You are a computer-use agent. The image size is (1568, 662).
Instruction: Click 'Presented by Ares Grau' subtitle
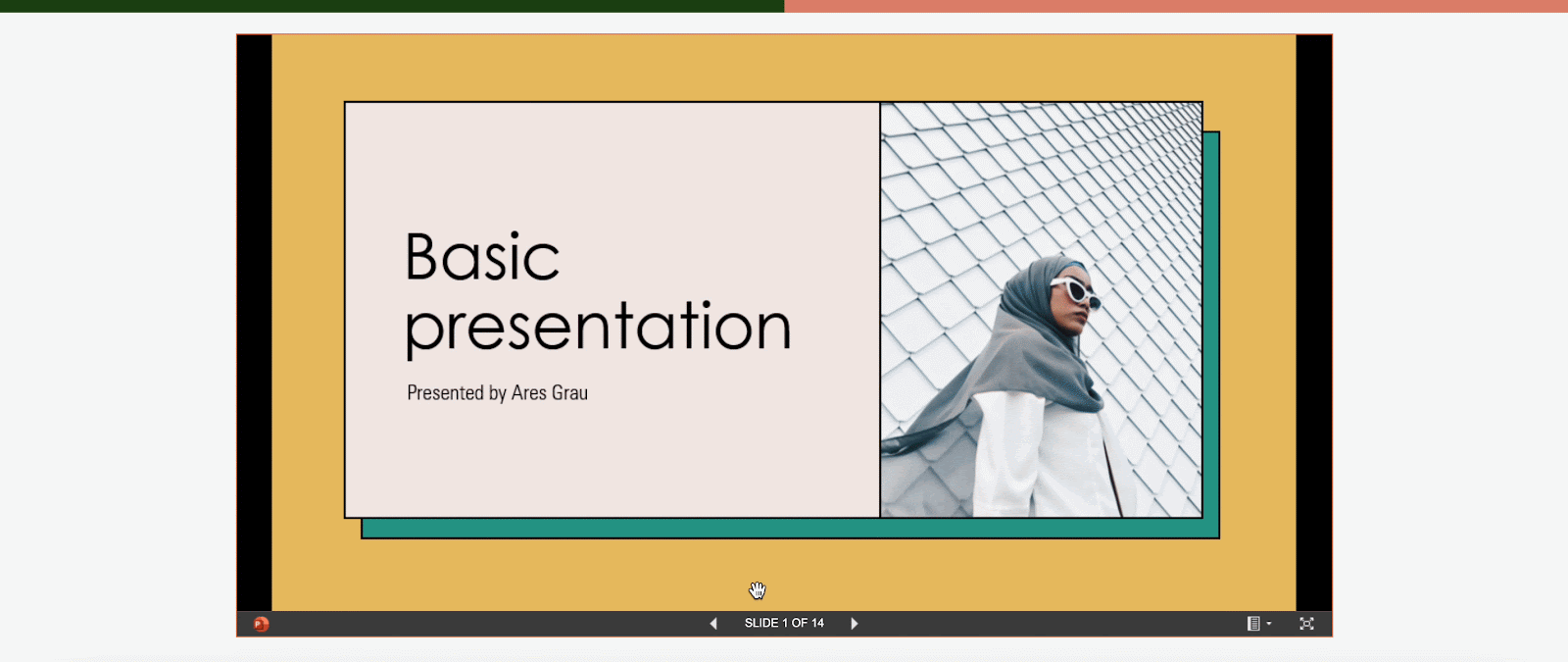coord(498,393)
